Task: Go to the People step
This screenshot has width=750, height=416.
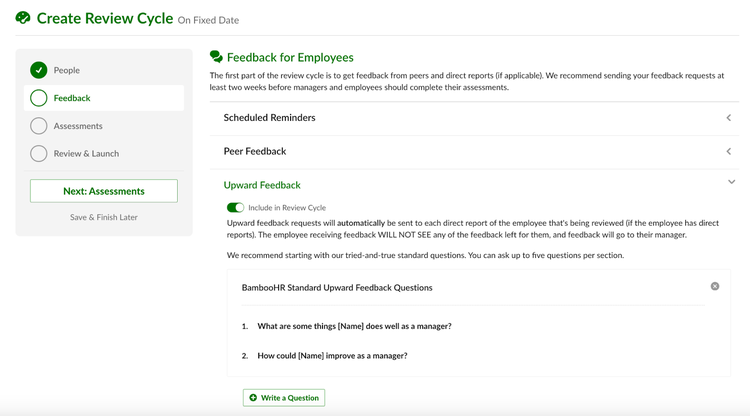Action: [x=66, y=70]
